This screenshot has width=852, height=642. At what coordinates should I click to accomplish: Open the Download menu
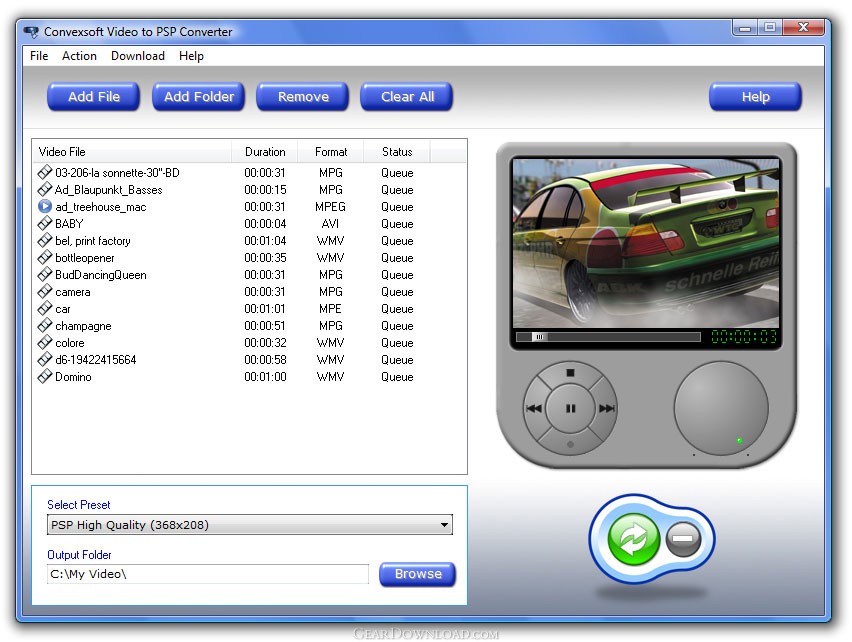(x=138, y=56)
